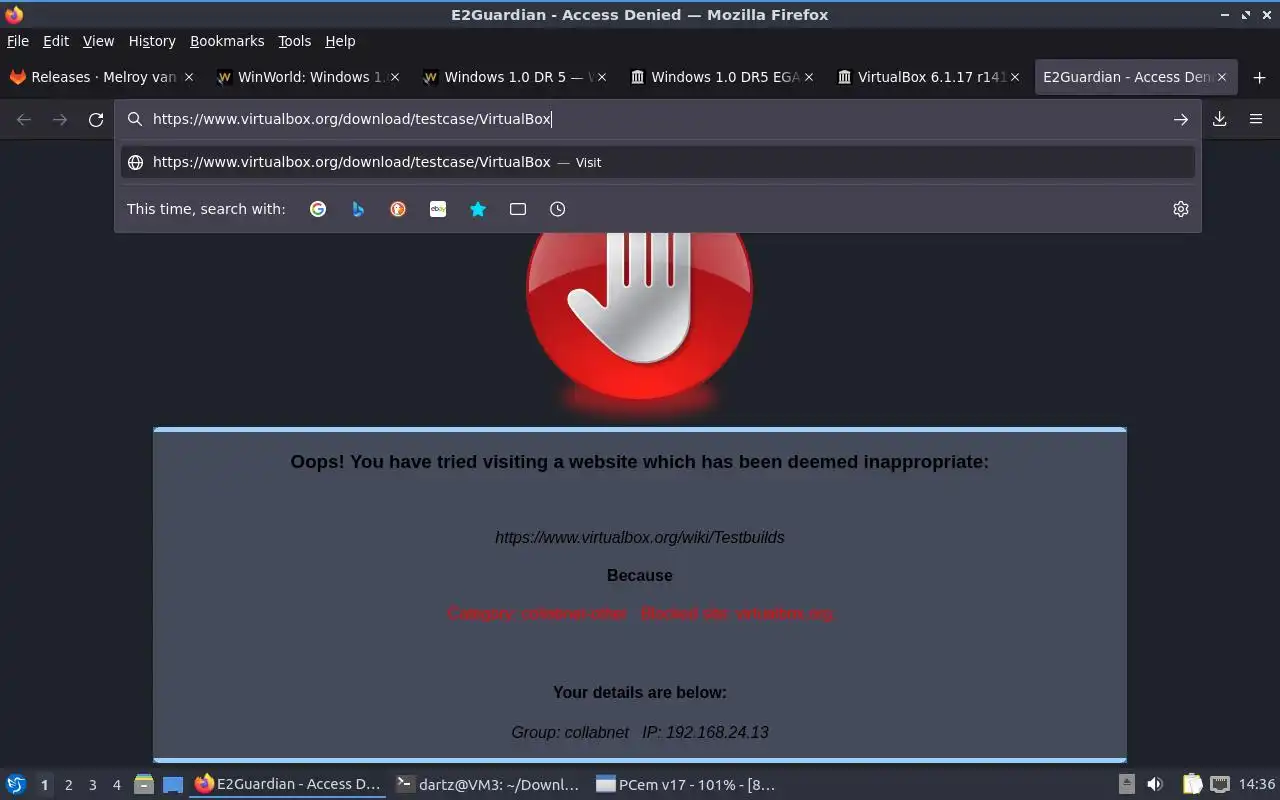1280x800 pixels.
Task: Open the View menu
Action: point(98,41)
